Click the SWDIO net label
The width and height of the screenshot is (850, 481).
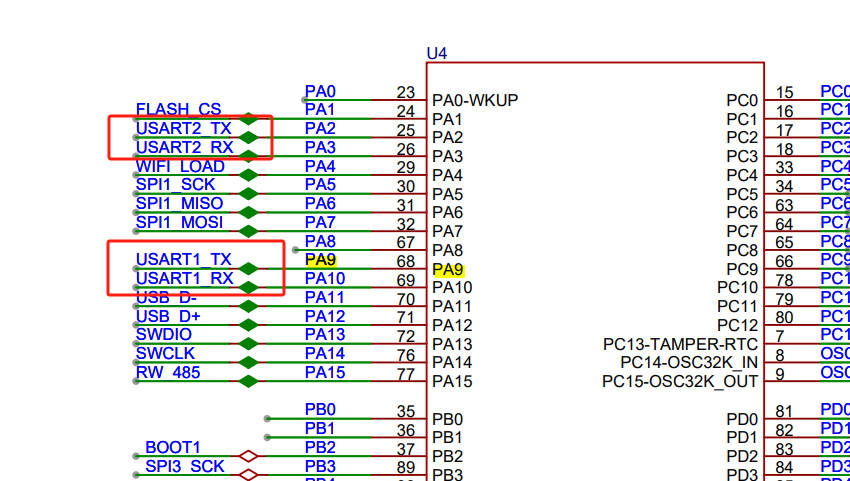click(x=164, y=334)
